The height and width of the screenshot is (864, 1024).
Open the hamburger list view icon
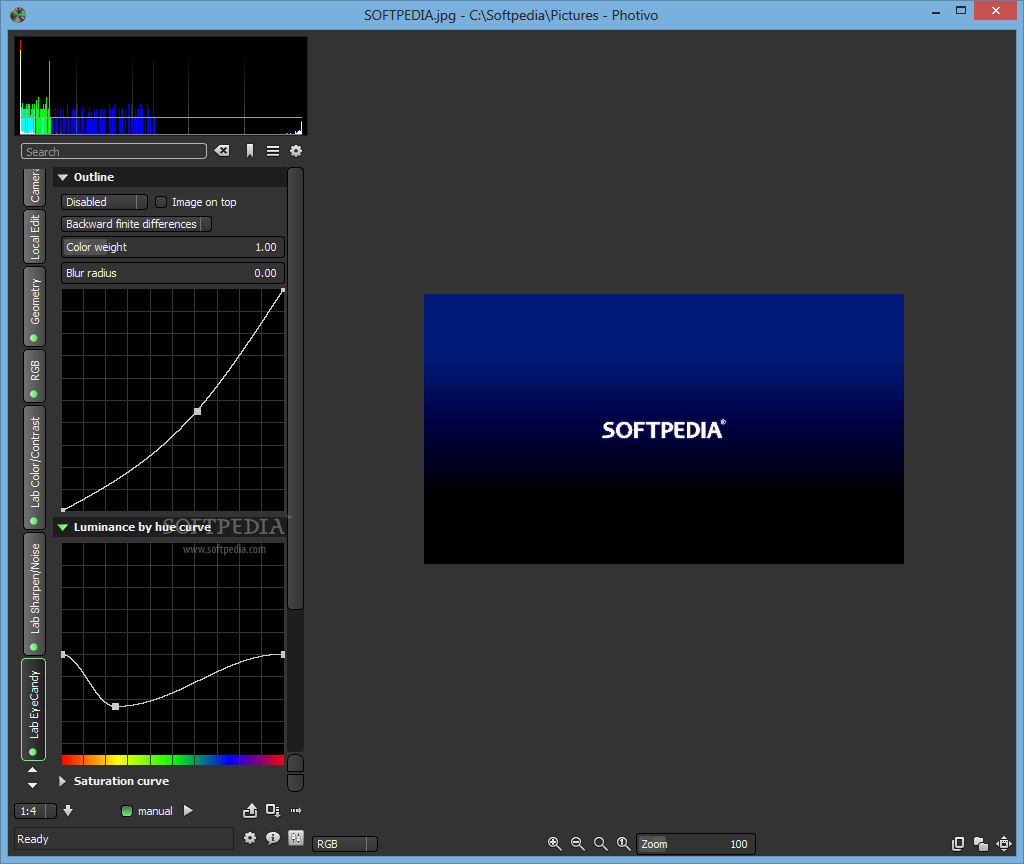click(273, 151)
